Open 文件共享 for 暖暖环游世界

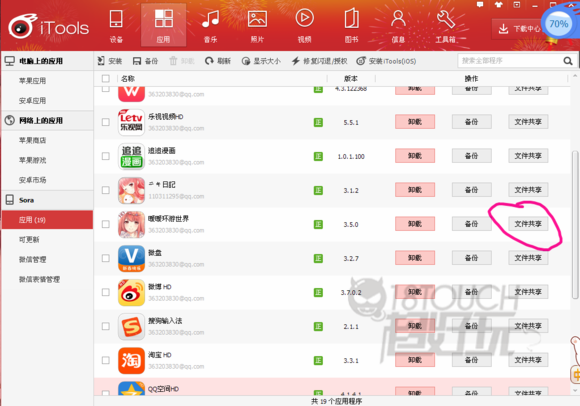tap(528, 224)
